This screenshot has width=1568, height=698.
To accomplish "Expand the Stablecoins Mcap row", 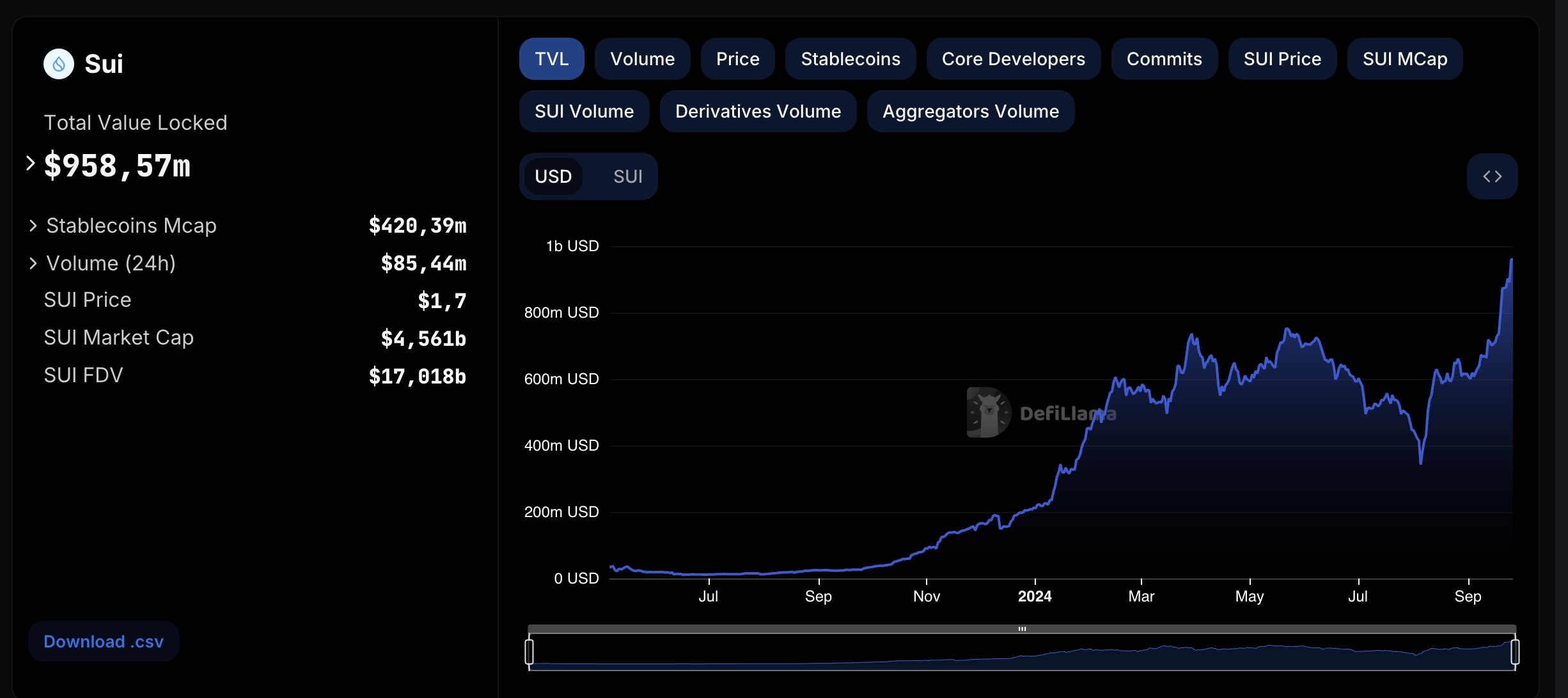I will [x=33, y=226].
